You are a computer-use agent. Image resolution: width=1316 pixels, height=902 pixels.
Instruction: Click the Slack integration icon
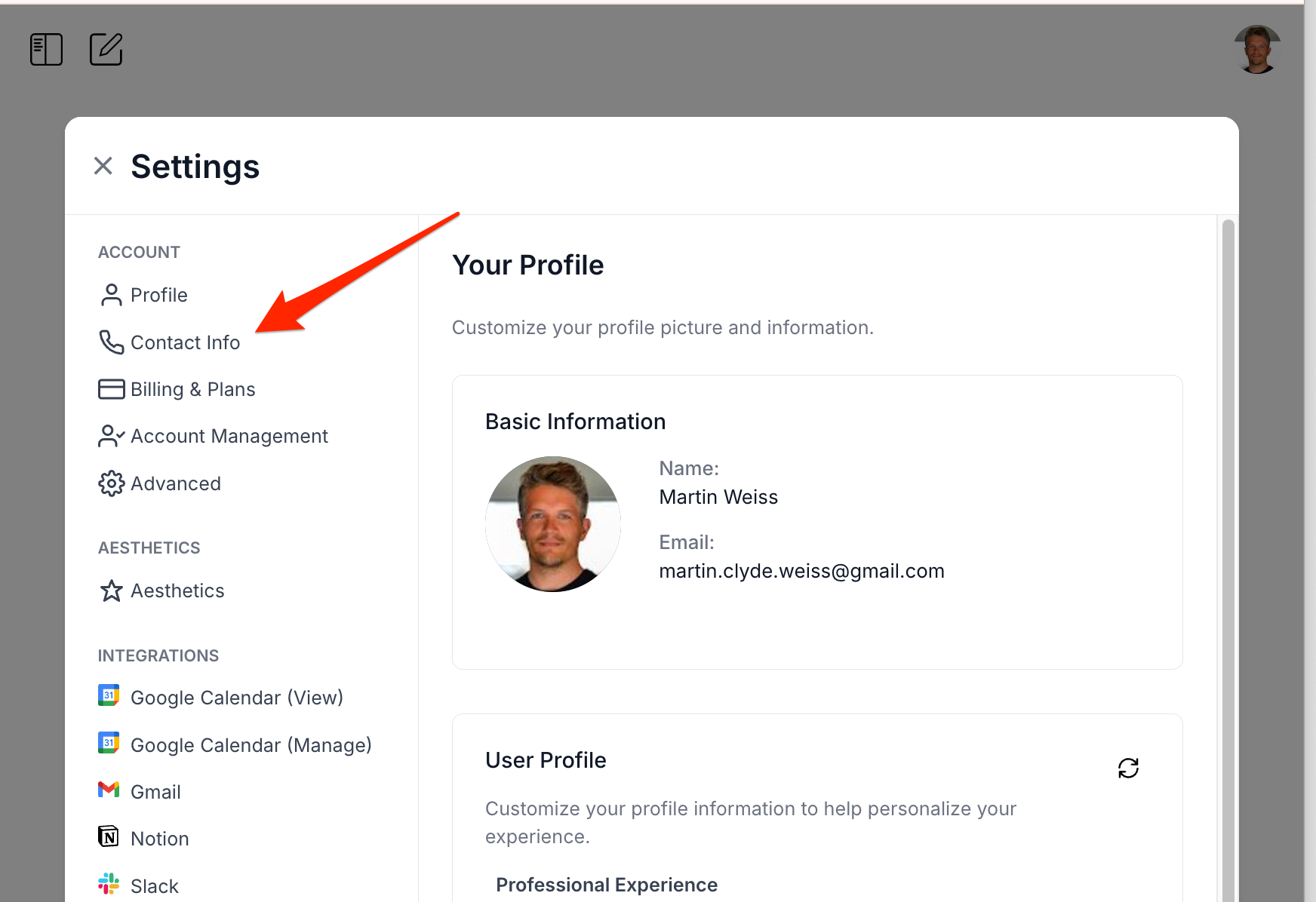(x=109, y=884)
